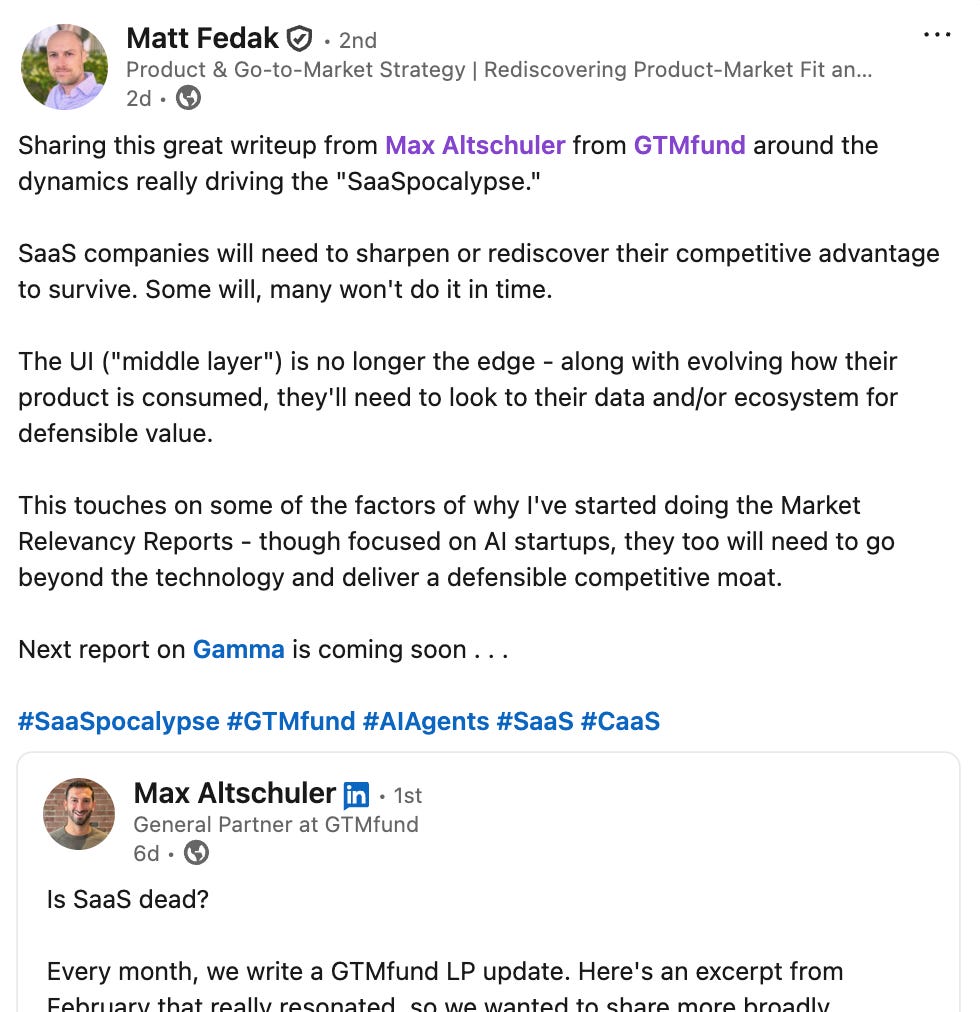
Task: Click the #SaaS hashtag
Action: 535,721
